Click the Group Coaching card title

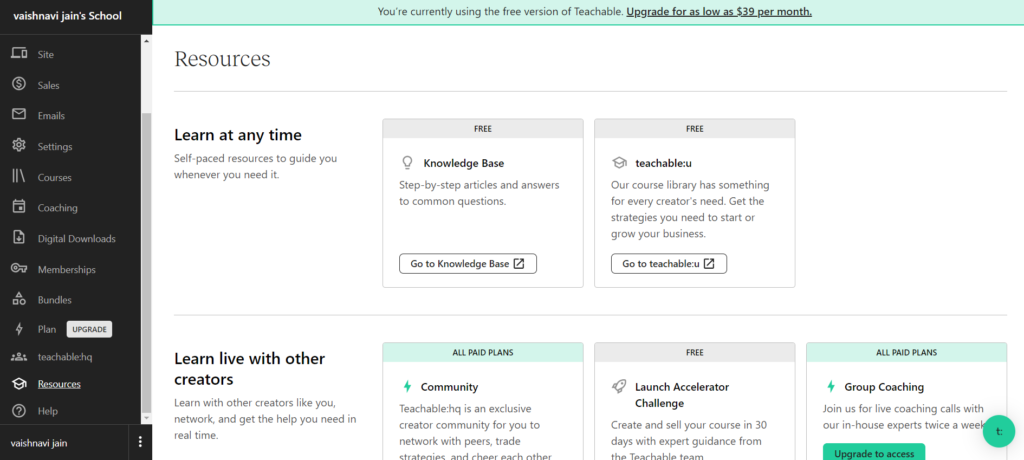(x=884, y=387)
